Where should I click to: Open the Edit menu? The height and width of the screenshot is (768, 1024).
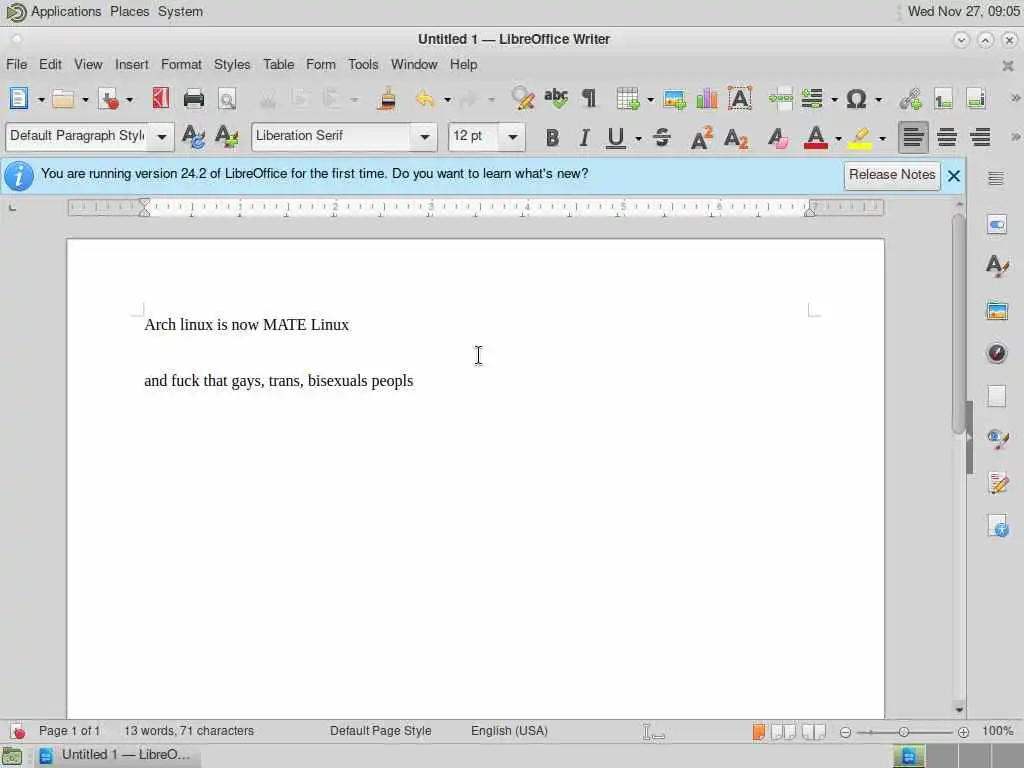pyautogui.click(x=50, y=65)
